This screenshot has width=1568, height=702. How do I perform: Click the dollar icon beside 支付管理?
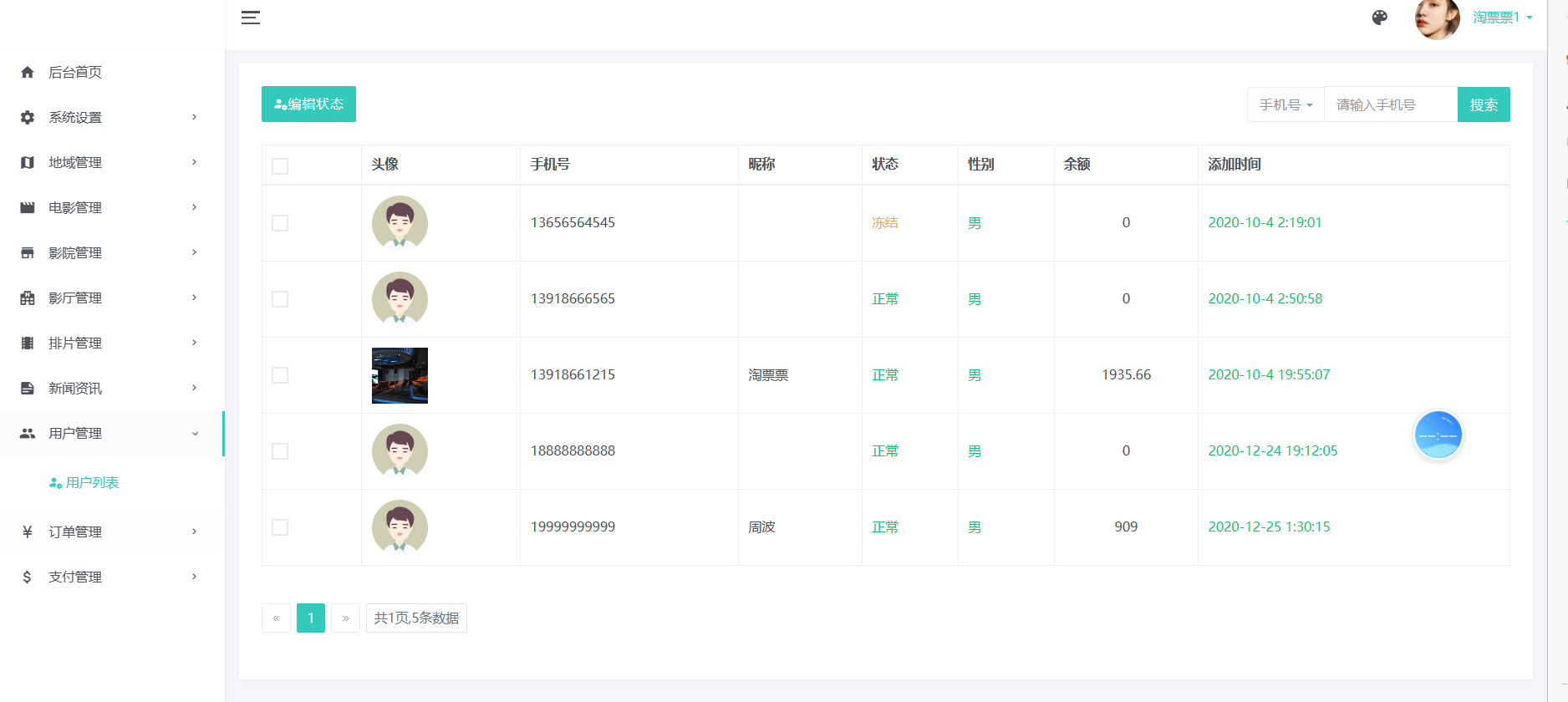coord(28,577)
